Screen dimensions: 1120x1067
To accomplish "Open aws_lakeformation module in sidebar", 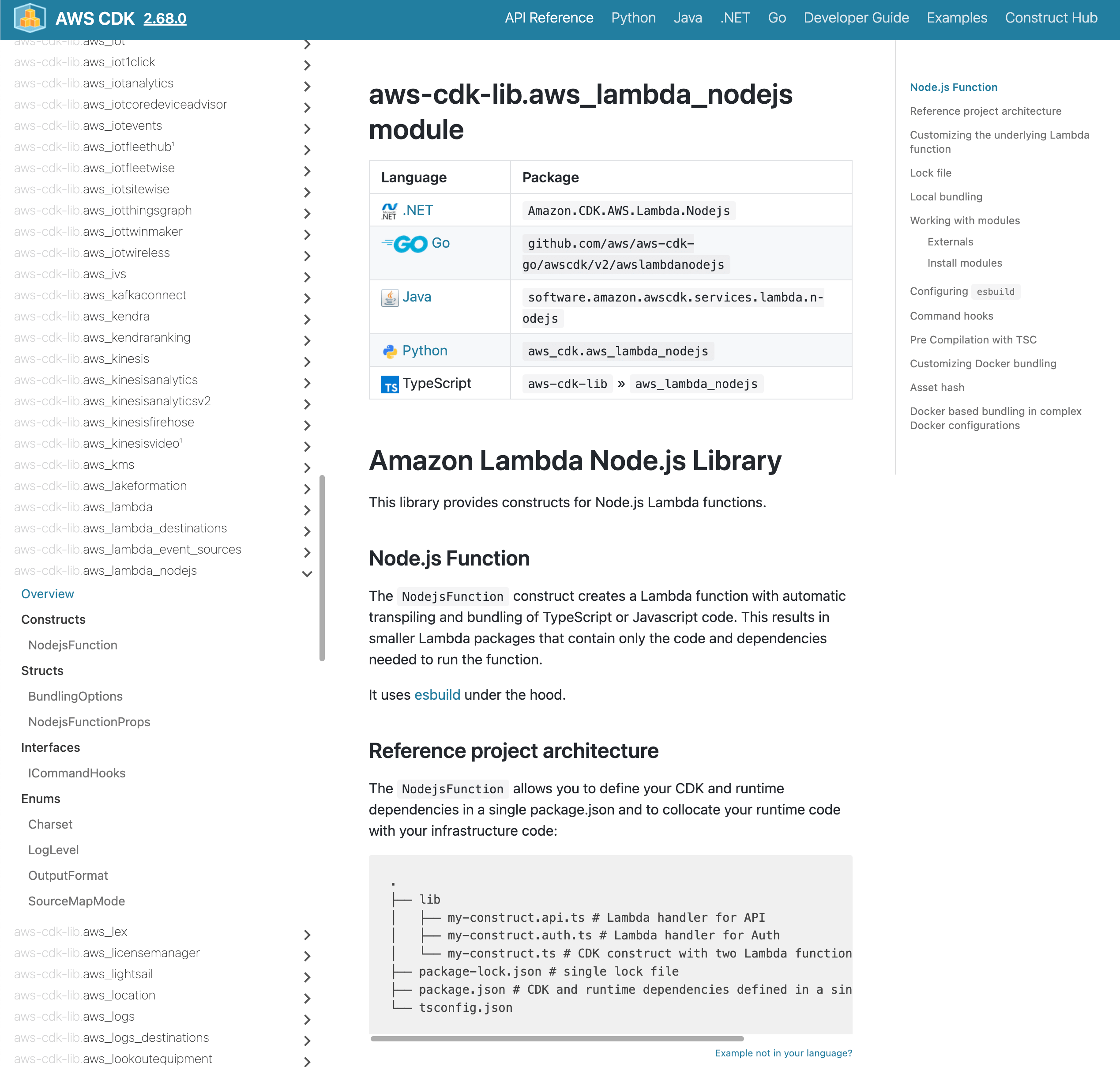I will click(101, 486).
